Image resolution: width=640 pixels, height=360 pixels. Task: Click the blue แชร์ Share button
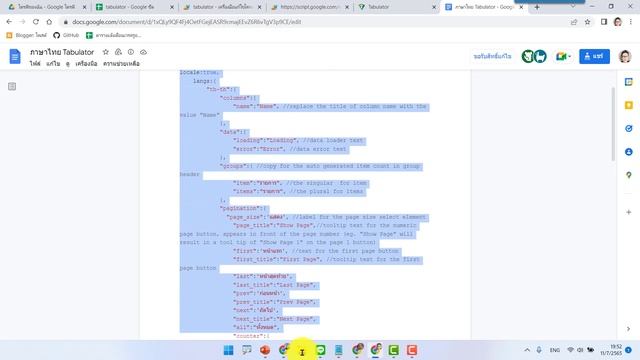coord(594,56)
